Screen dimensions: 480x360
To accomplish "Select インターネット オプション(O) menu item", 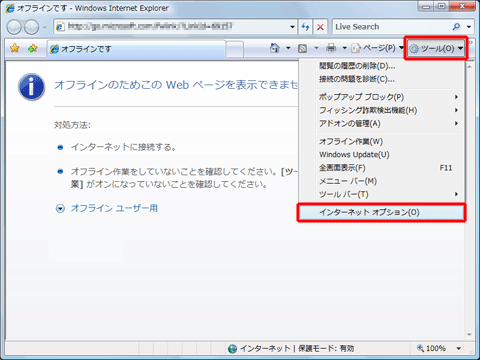I will (x=381, y=213).
